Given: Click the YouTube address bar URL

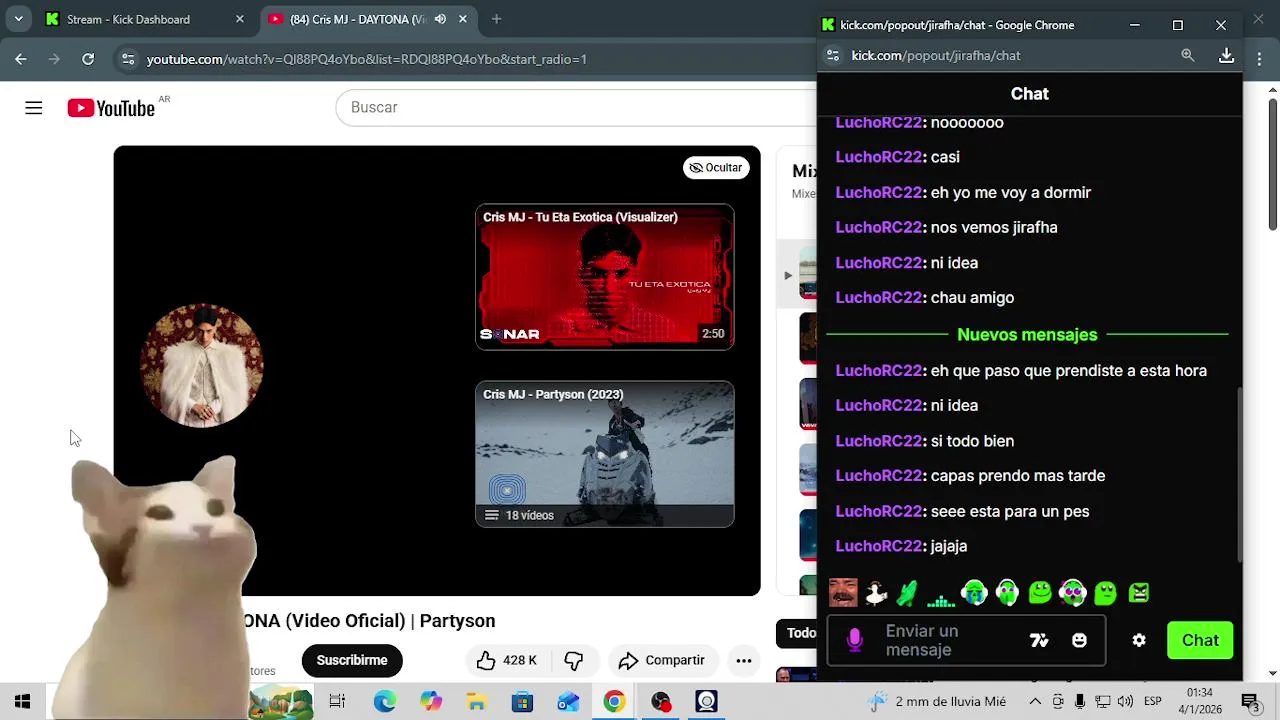Looking at the screenshot, I should click(x=367, y=59).
